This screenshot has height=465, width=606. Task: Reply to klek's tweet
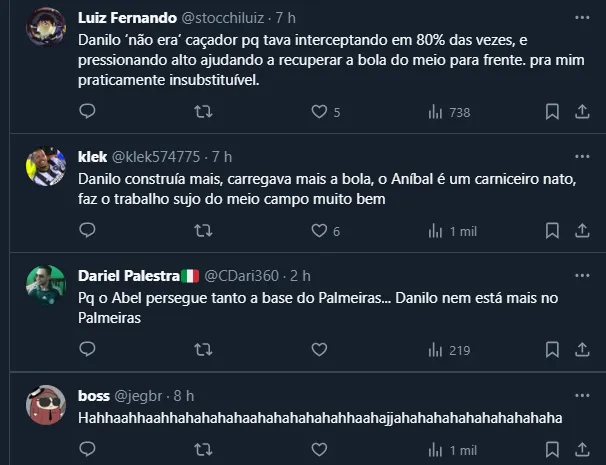click(x=87, y=231)
